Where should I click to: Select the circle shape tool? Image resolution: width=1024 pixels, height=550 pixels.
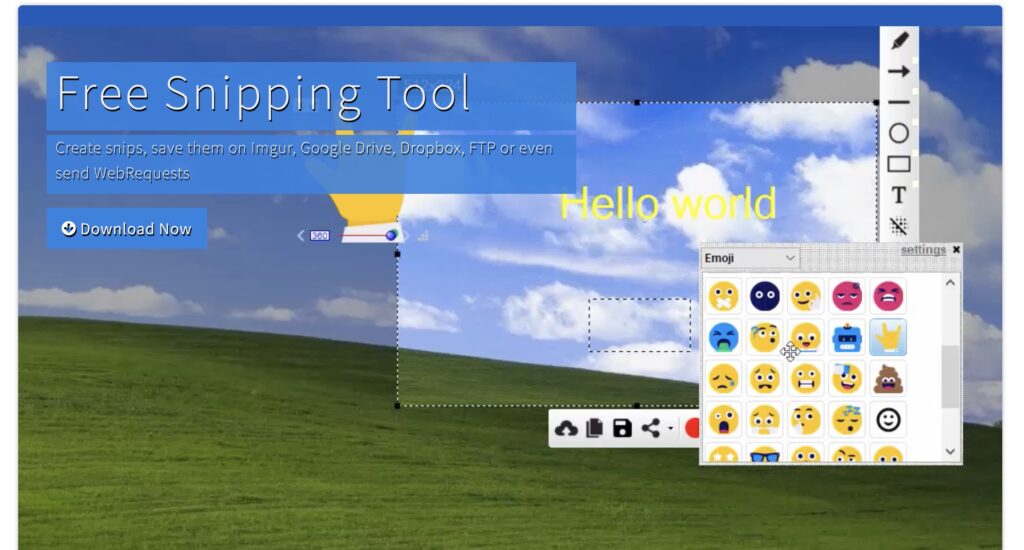[899, 133]
